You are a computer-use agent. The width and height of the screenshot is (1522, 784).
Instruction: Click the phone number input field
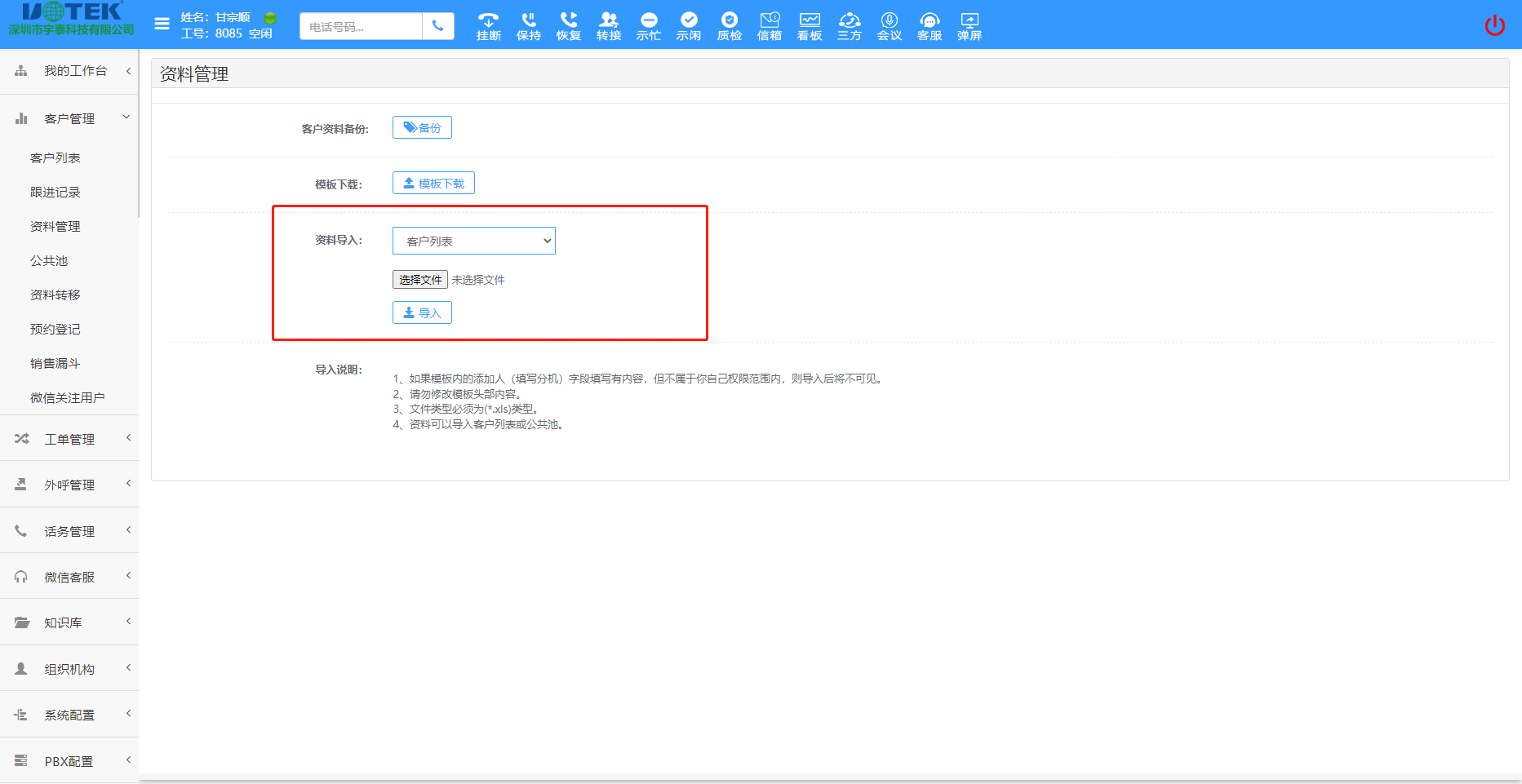pyautogui.click(x=360, y=26)
